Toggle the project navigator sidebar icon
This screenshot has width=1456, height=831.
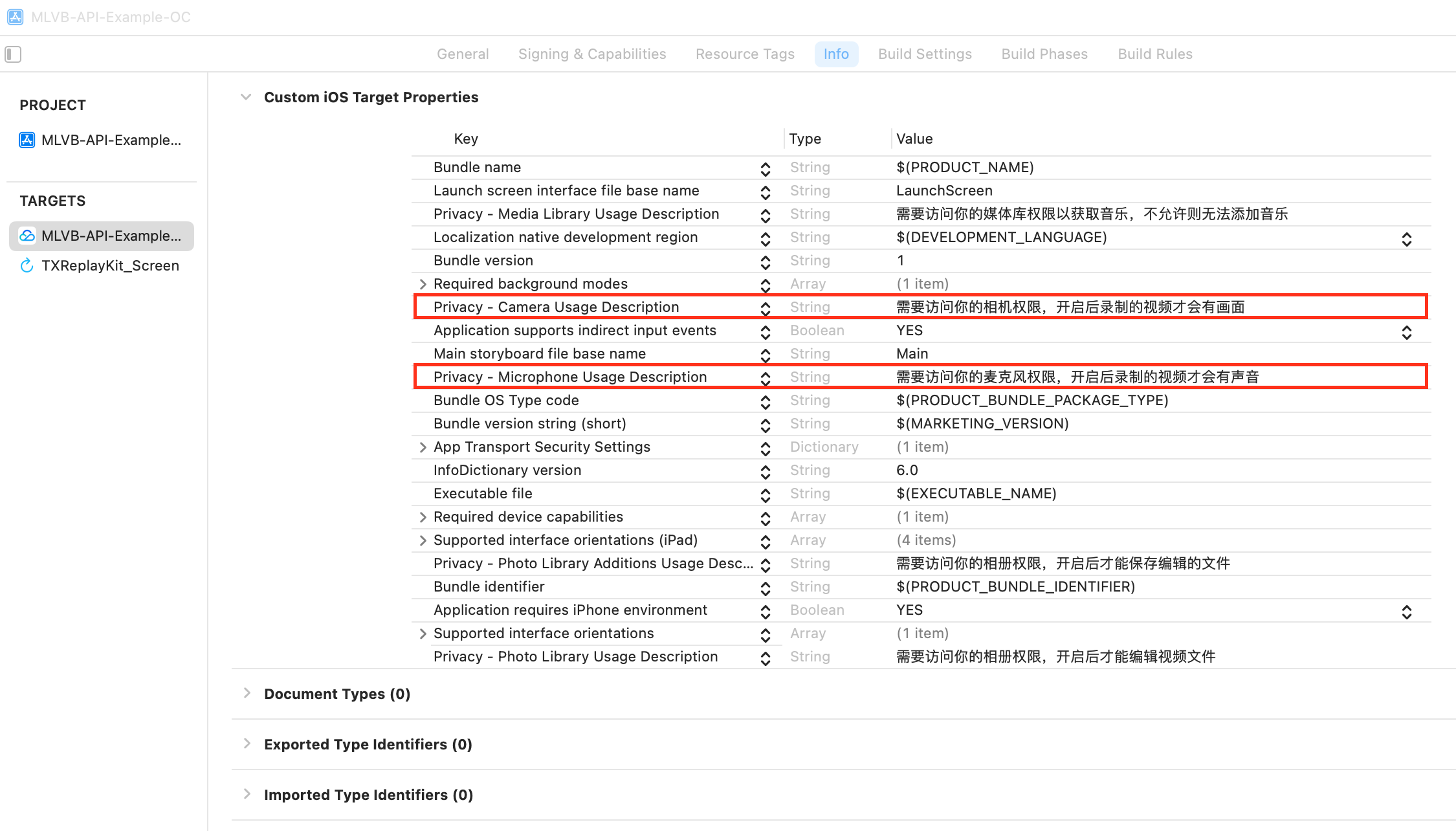[13, 54]
